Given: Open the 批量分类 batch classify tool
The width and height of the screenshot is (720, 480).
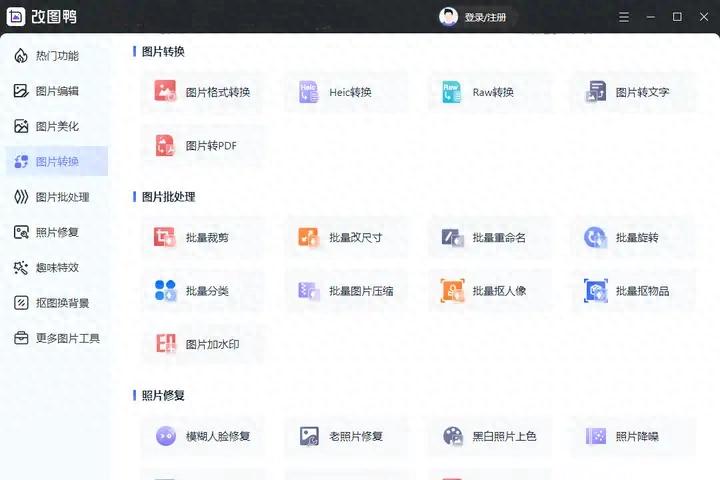Looking at the screenshot, I should click(x=202, y=291).
